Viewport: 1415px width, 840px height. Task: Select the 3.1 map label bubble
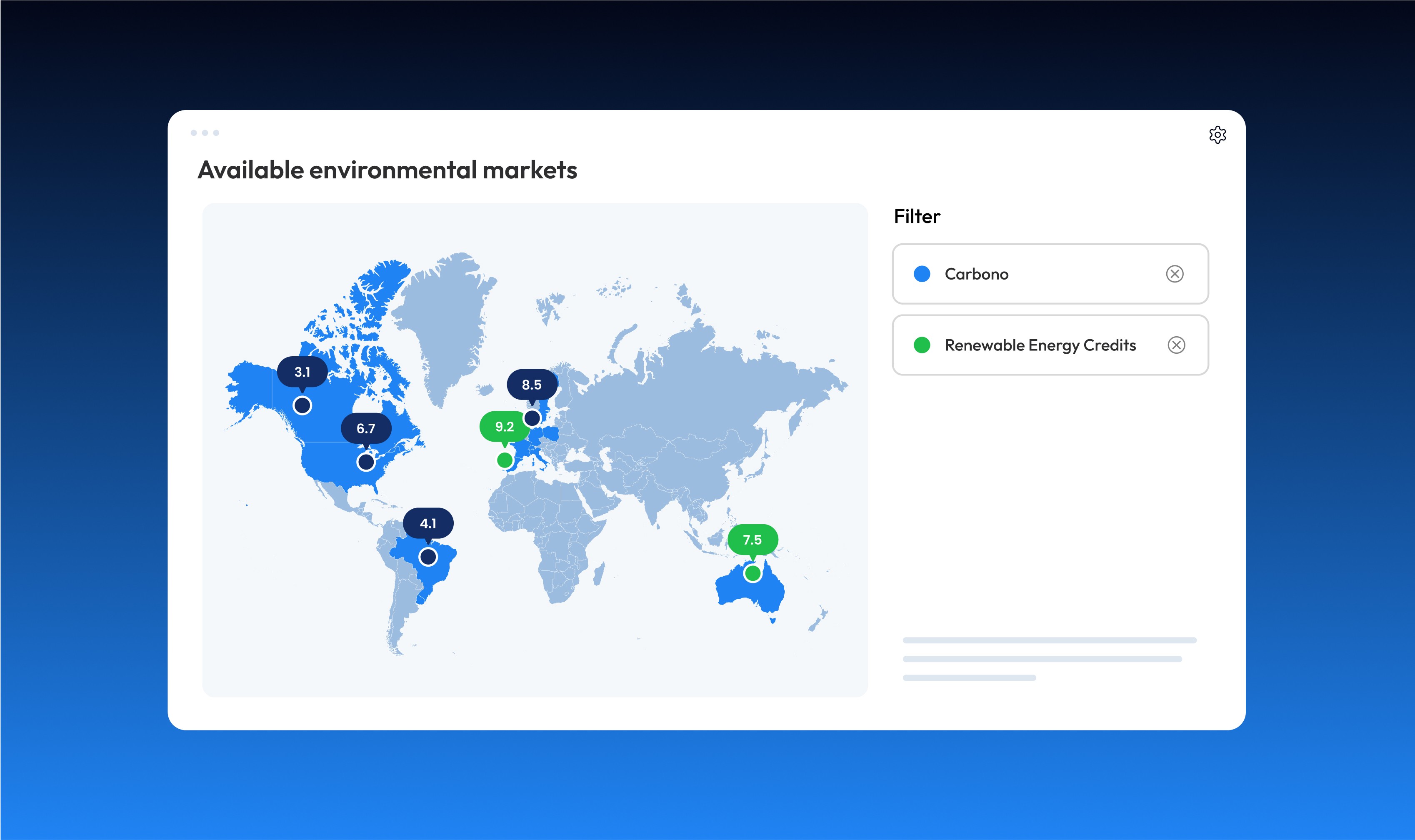tap(302, 372)
